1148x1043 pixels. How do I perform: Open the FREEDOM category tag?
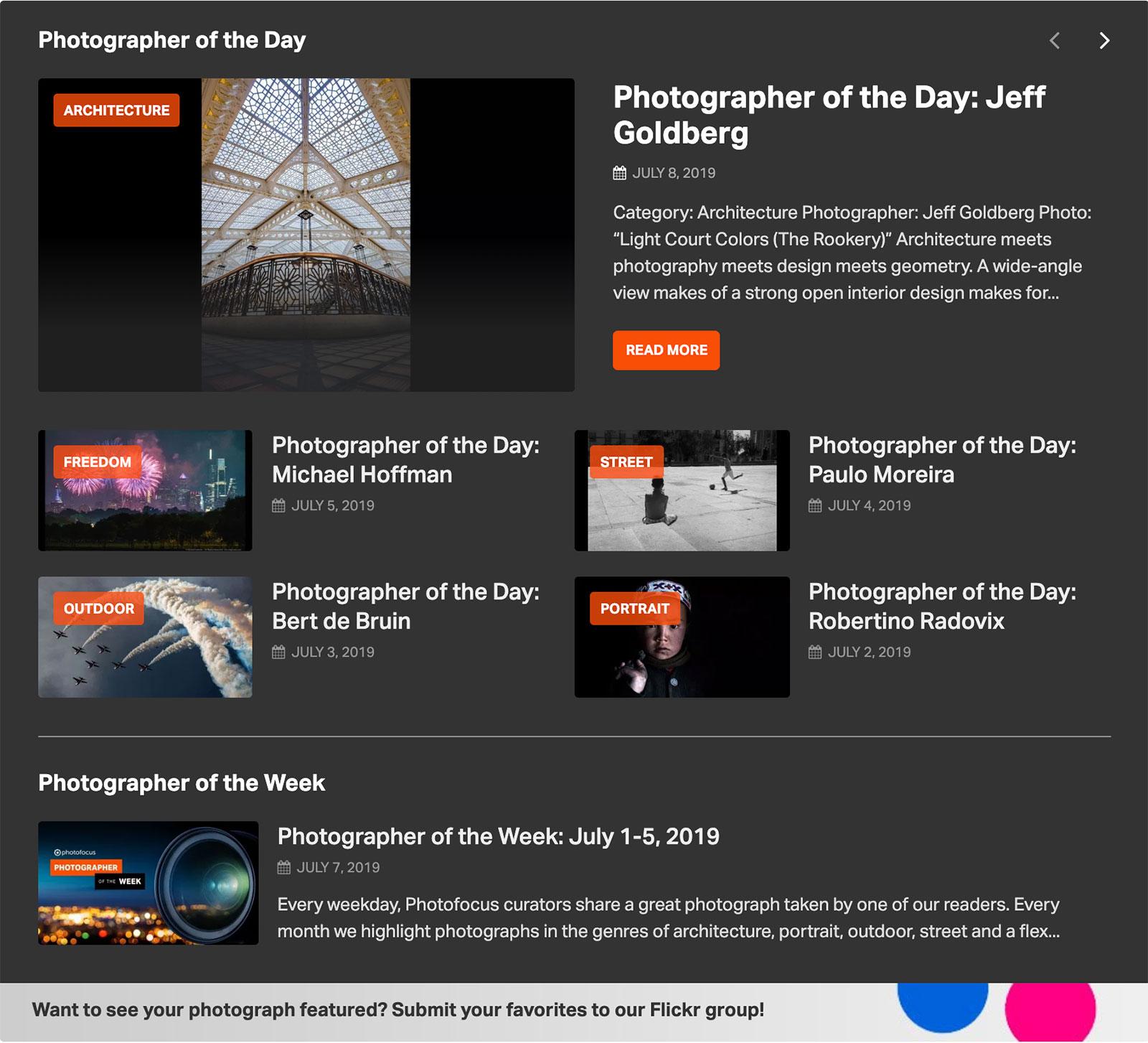coord(98,462)
